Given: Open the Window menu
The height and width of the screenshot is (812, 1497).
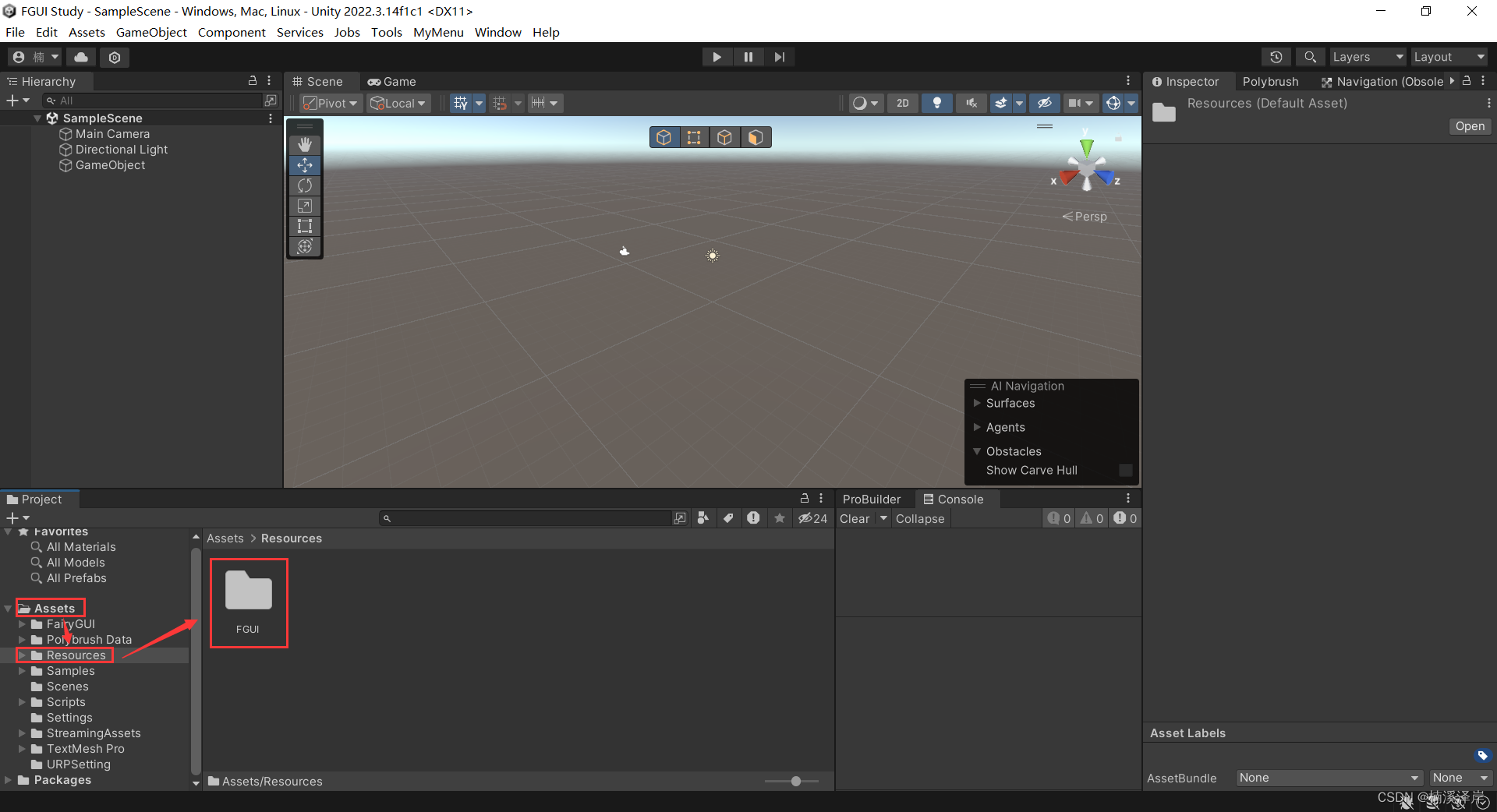Looking at the screenshot, I should (497, 32).
